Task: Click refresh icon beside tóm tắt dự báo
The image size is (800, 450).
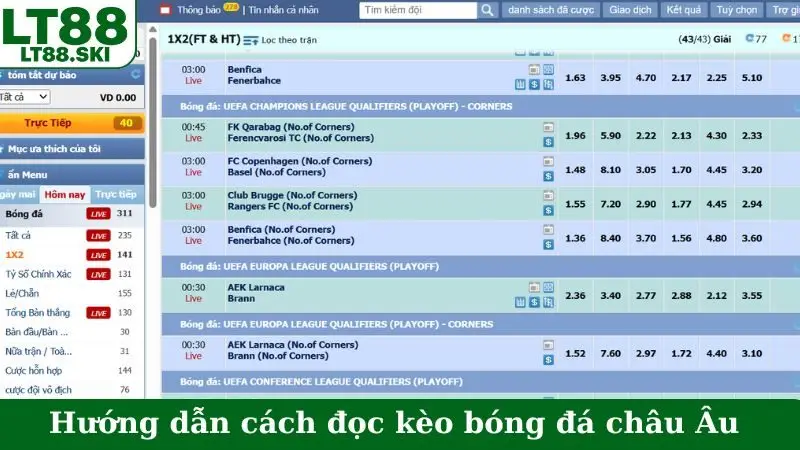Action: (x=135, y=74)
